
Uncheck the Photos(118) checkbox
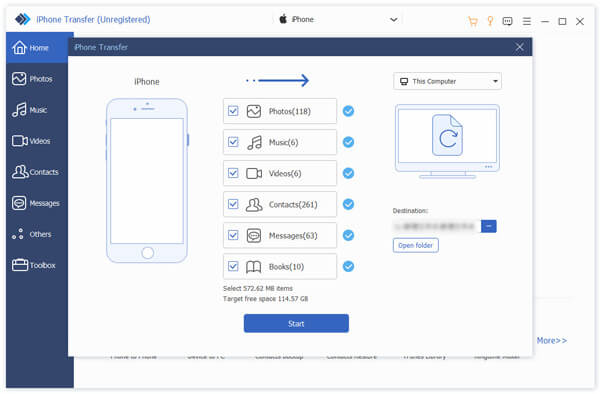[233, 111]
